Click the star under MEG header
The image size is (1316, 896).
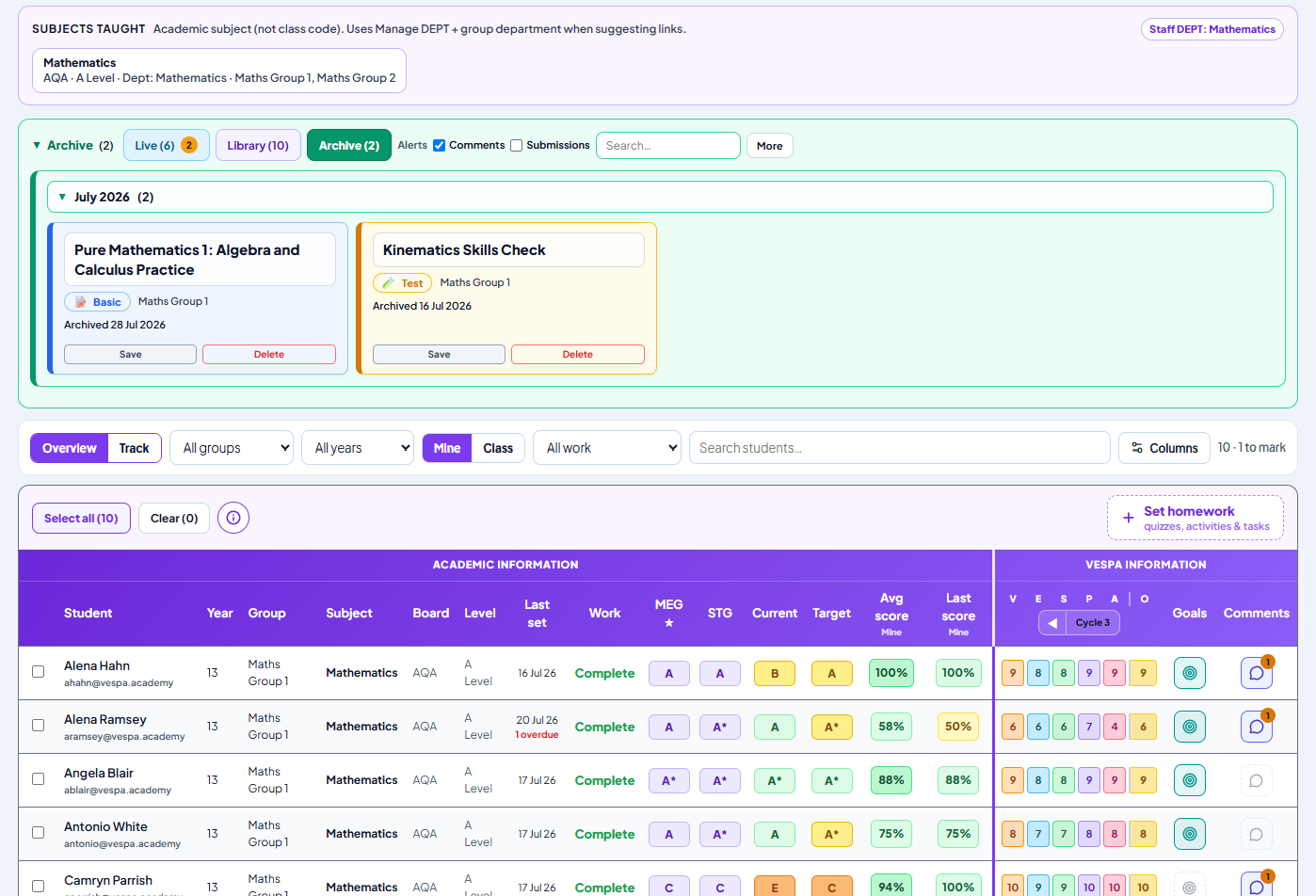pyautogui.click(x=668, y=623)
